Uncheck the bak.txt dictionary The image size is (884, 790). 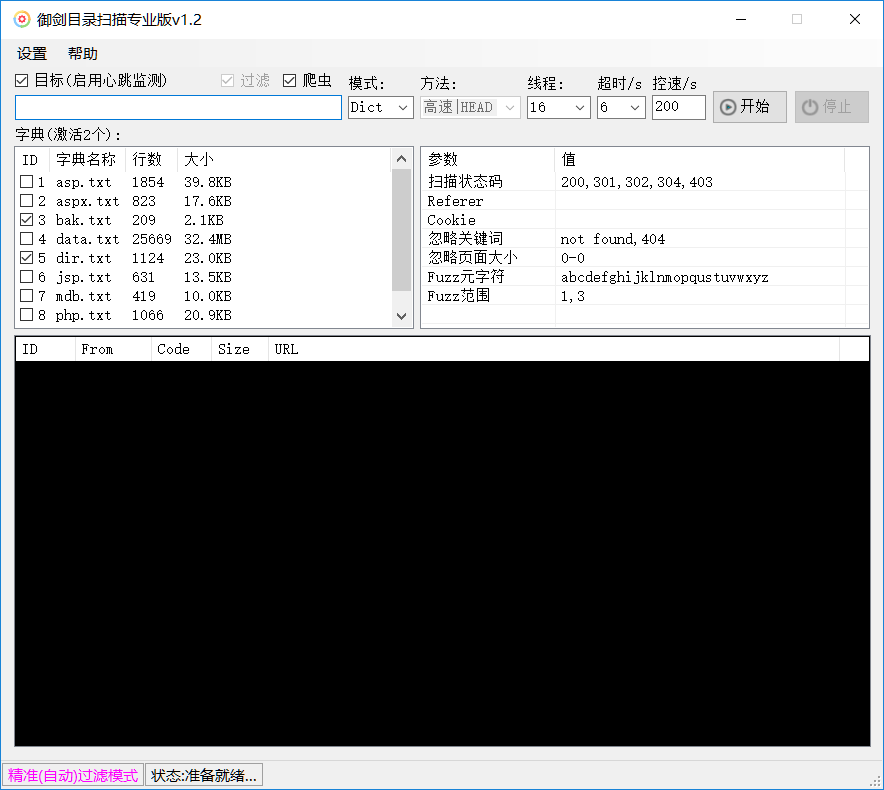pos(27,220)
